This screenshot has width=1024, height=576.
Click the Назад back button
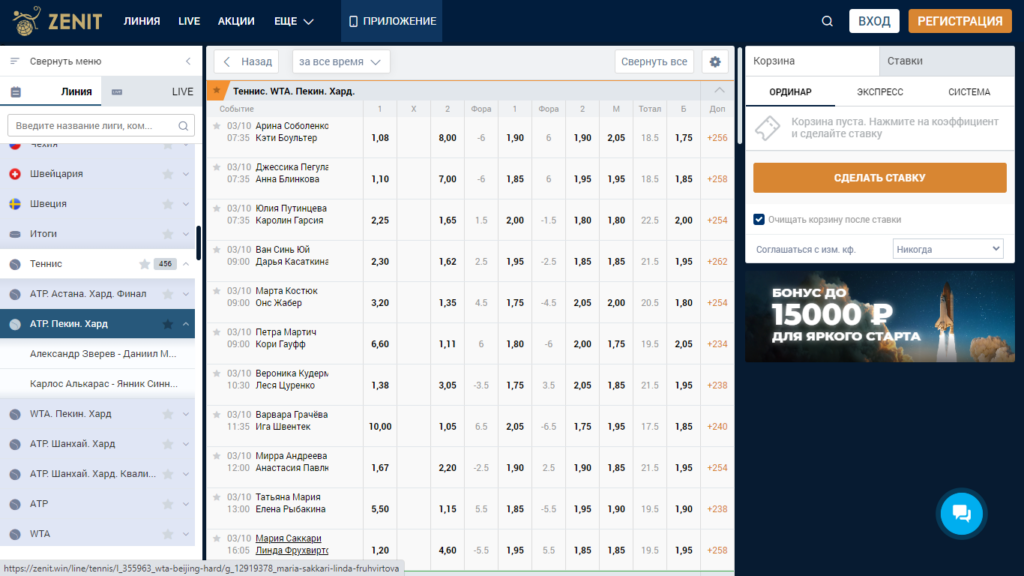pos(246,61)
